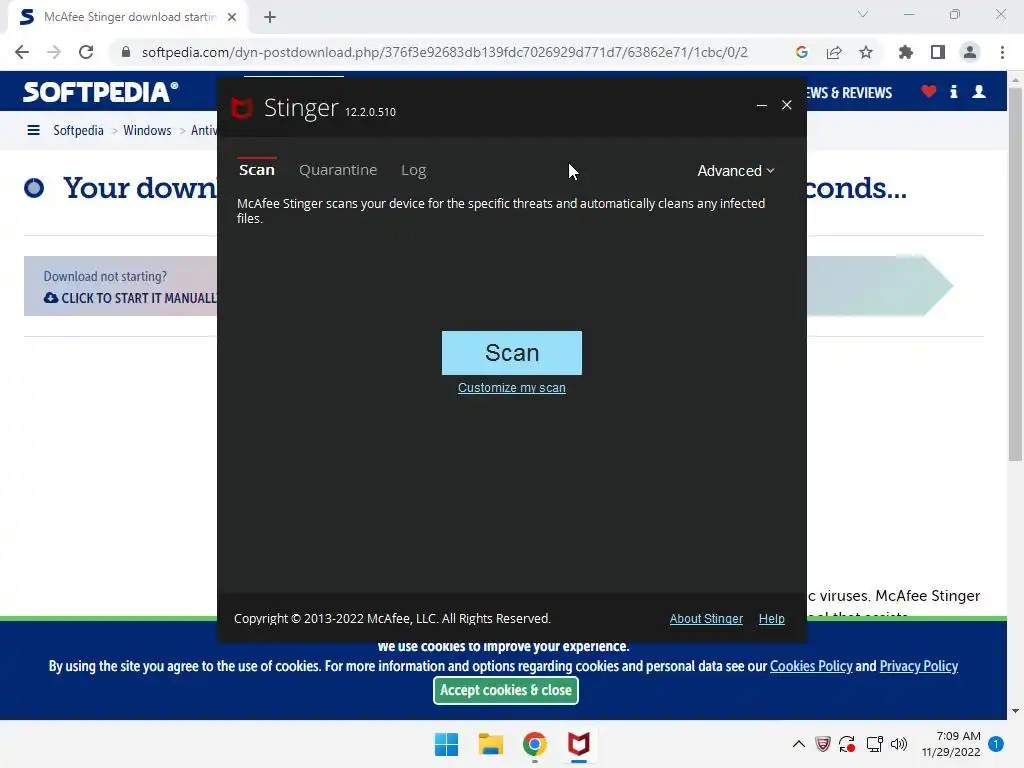This screenshot has height=768, width=1024.
Task: Close the Stinger window
Action: point(786,105)
